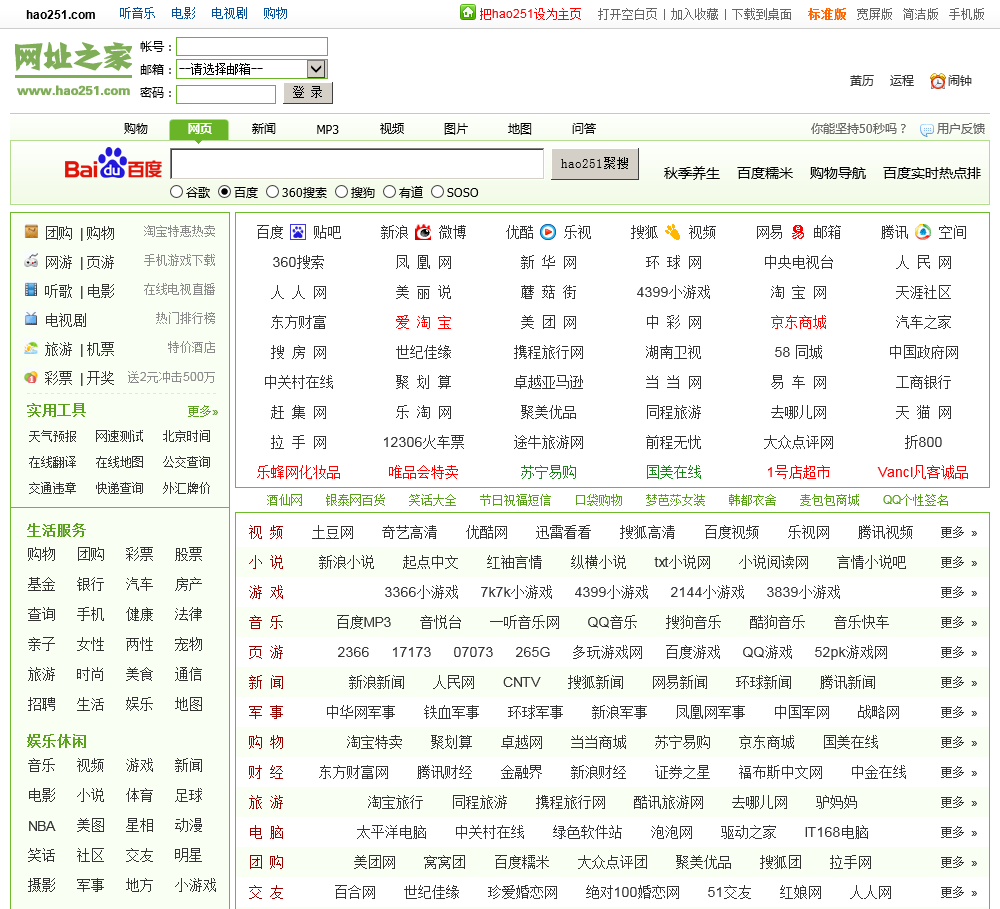1000x909 pixels.
Task: Click the user feedback speech bubble icon
Action: coord(927,129)
